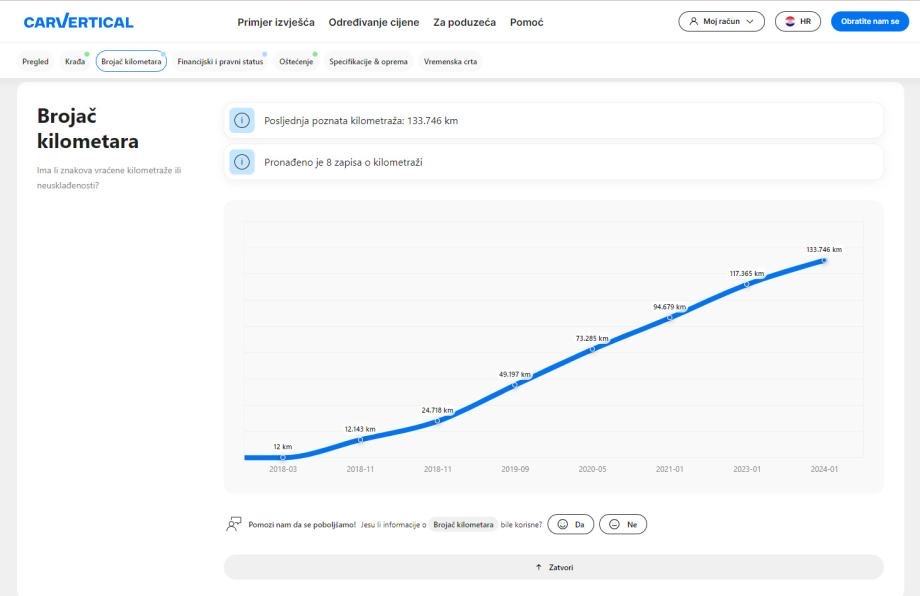Click the carVertical logo
Viewport: 920px width, 596px height.
pyautogui.click(x=78, y=22)
